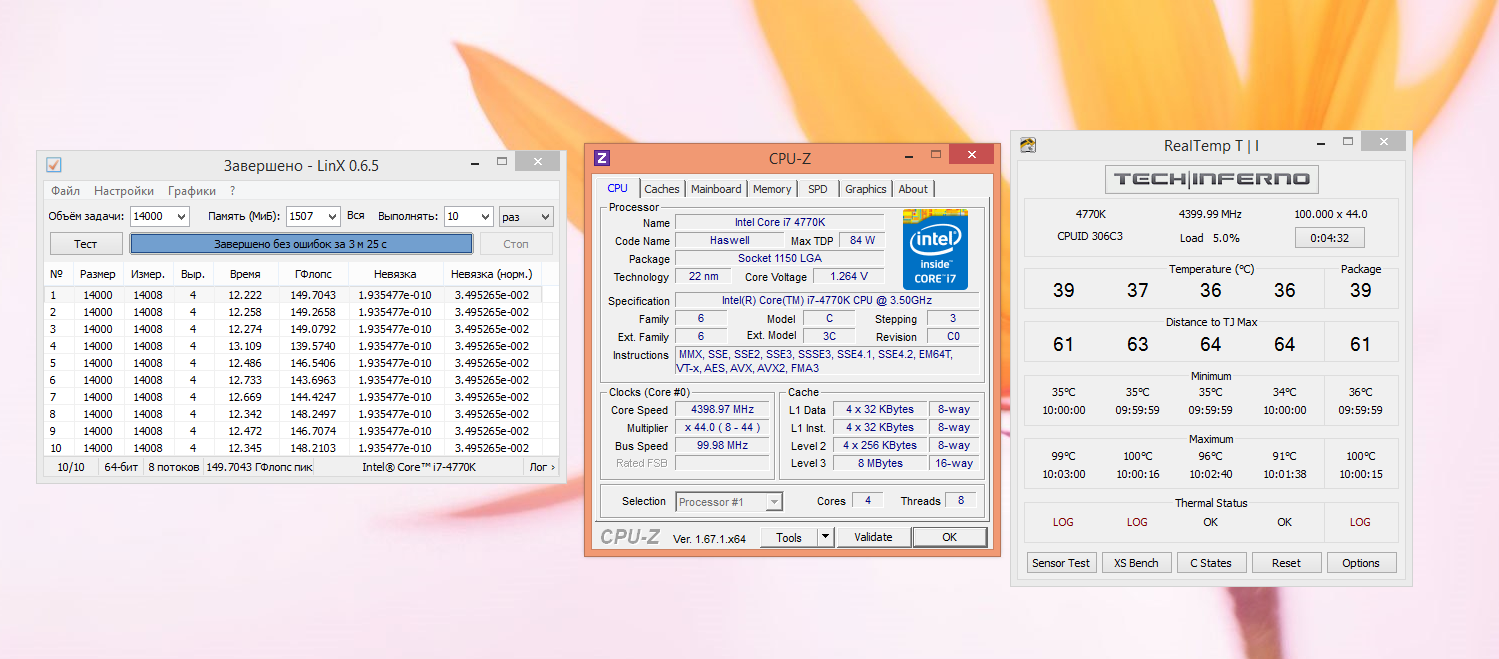Switch to the Caches tab in CPU-Z
Viewport: 1499px width, 659px height.
coord(662,189)
